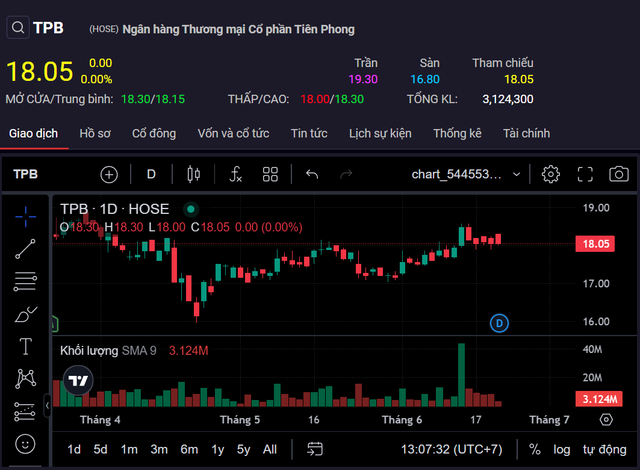
Task: Select the trend line drawing tool
Action: (x=25, y=249)
